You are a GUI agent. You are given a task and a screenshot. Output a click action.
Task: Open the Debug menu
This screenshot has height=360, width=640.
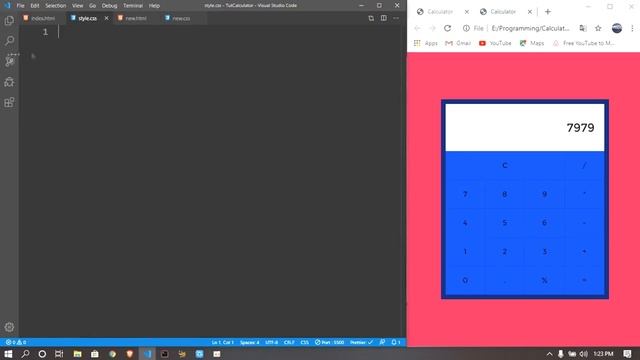pos(109,6)
